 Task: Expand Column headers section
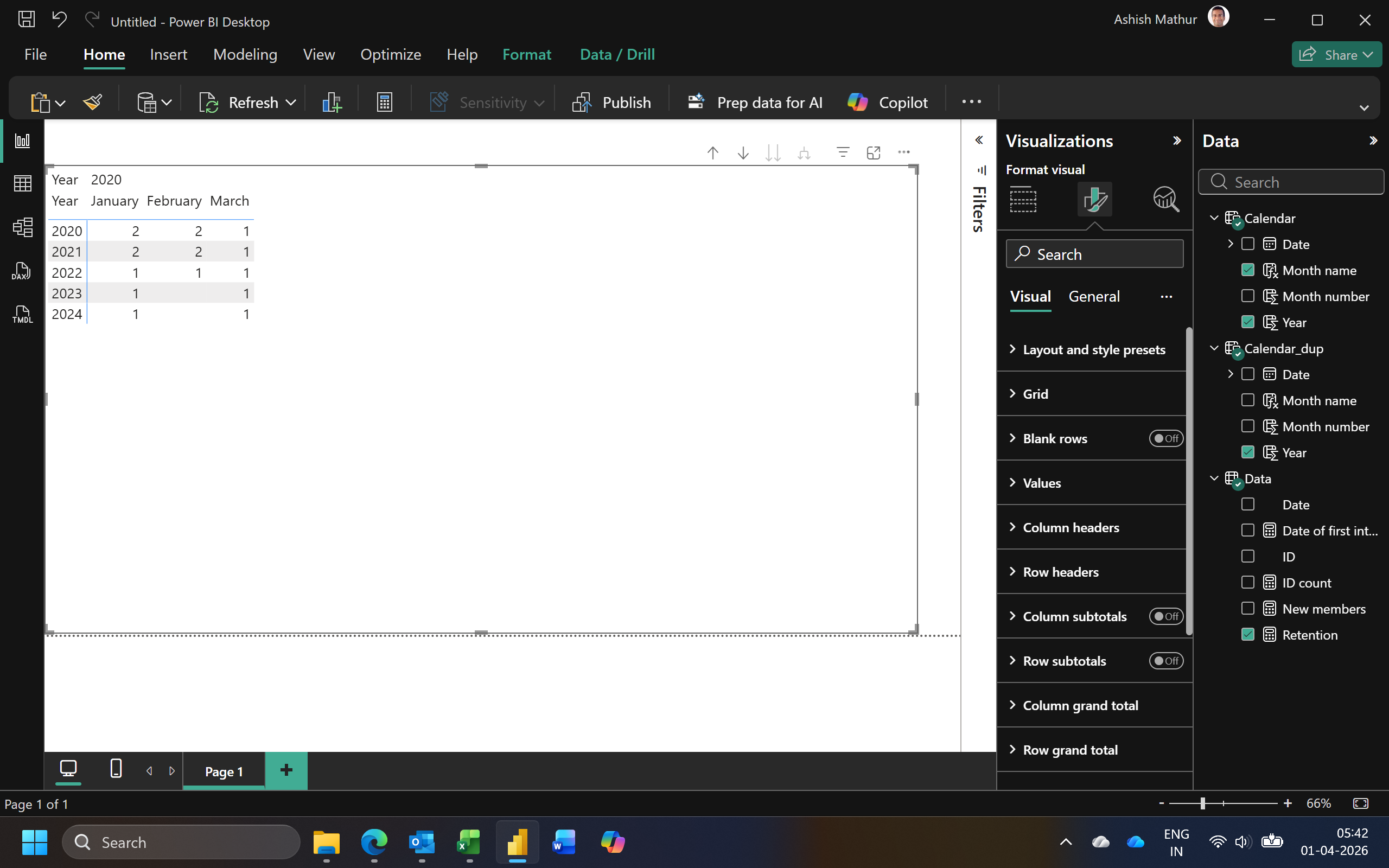(x=1092, y=527)
